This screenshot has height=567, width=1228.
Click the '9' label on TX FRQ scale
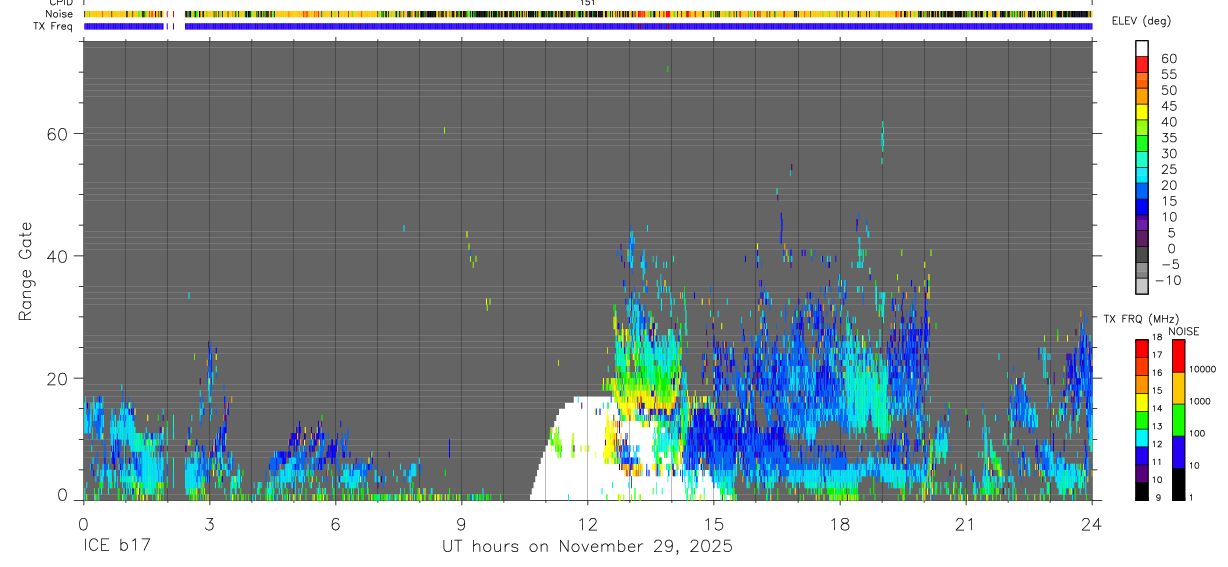(1157, 497)
